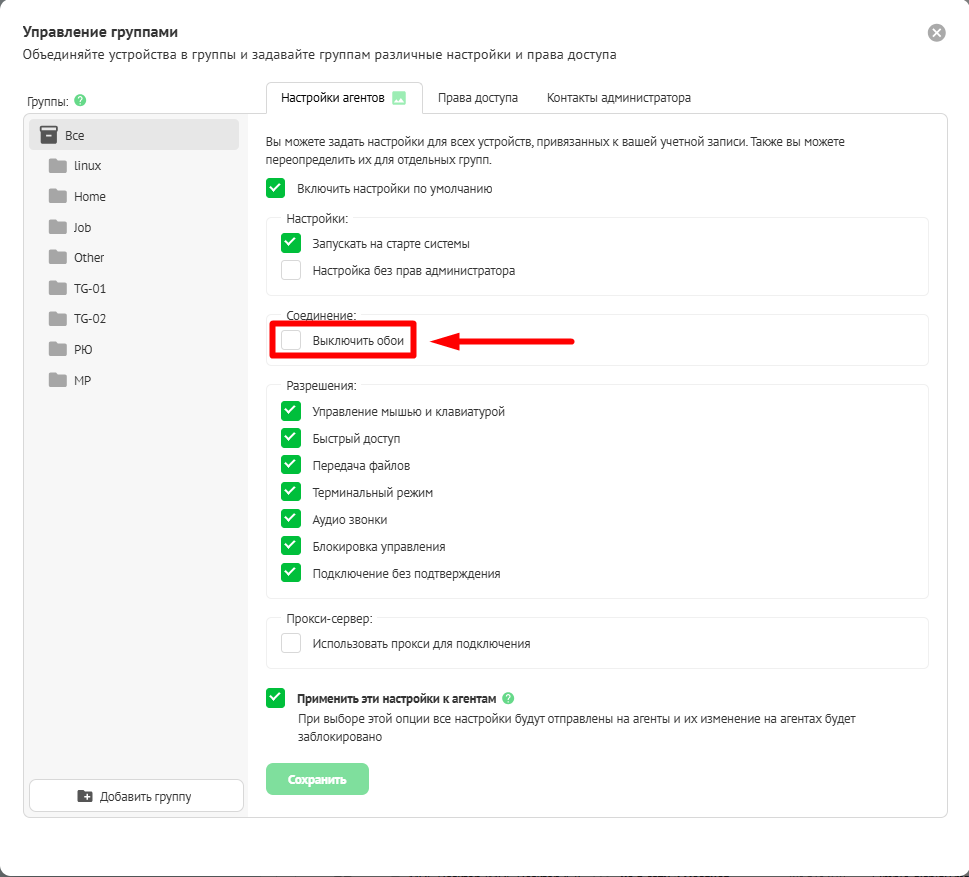Open the Контакты администратора tab

[x=618, y=98]
